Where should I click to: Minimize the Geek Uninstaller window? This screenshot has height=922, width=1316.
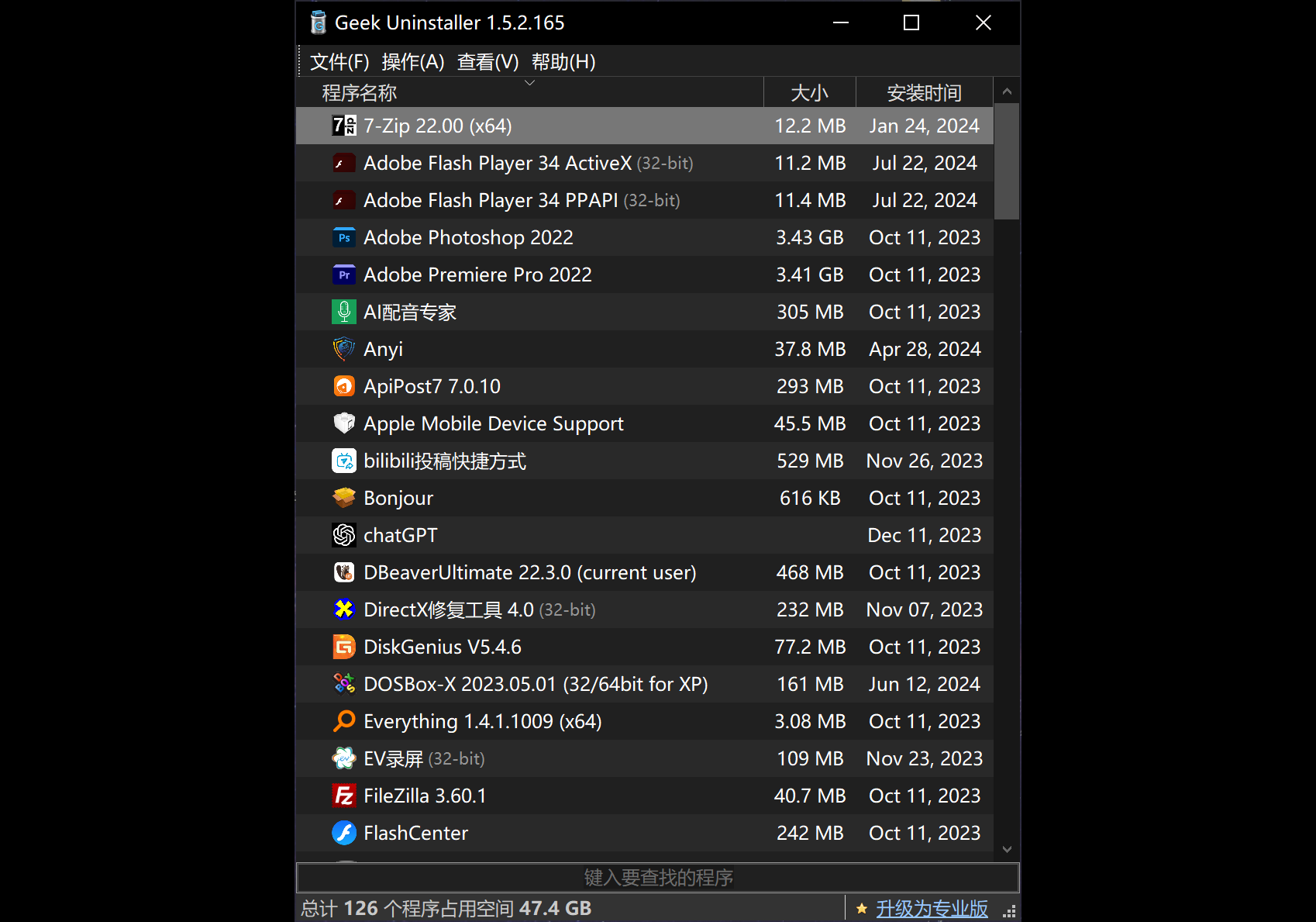[841, 22]
